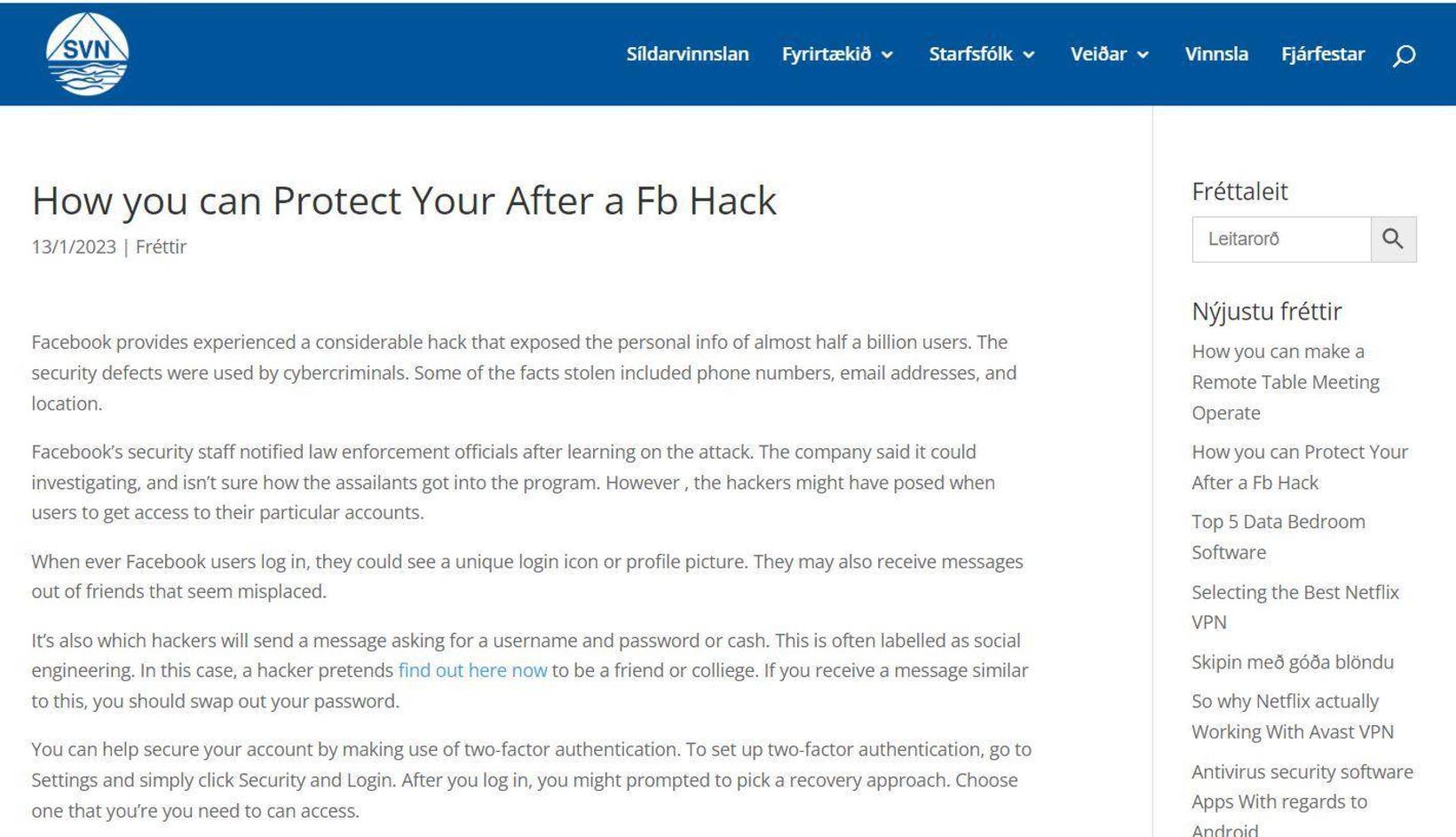Open the Síldarvinnslan menu item
This screenshot has height=837, width=1456.
pos(687,54)
